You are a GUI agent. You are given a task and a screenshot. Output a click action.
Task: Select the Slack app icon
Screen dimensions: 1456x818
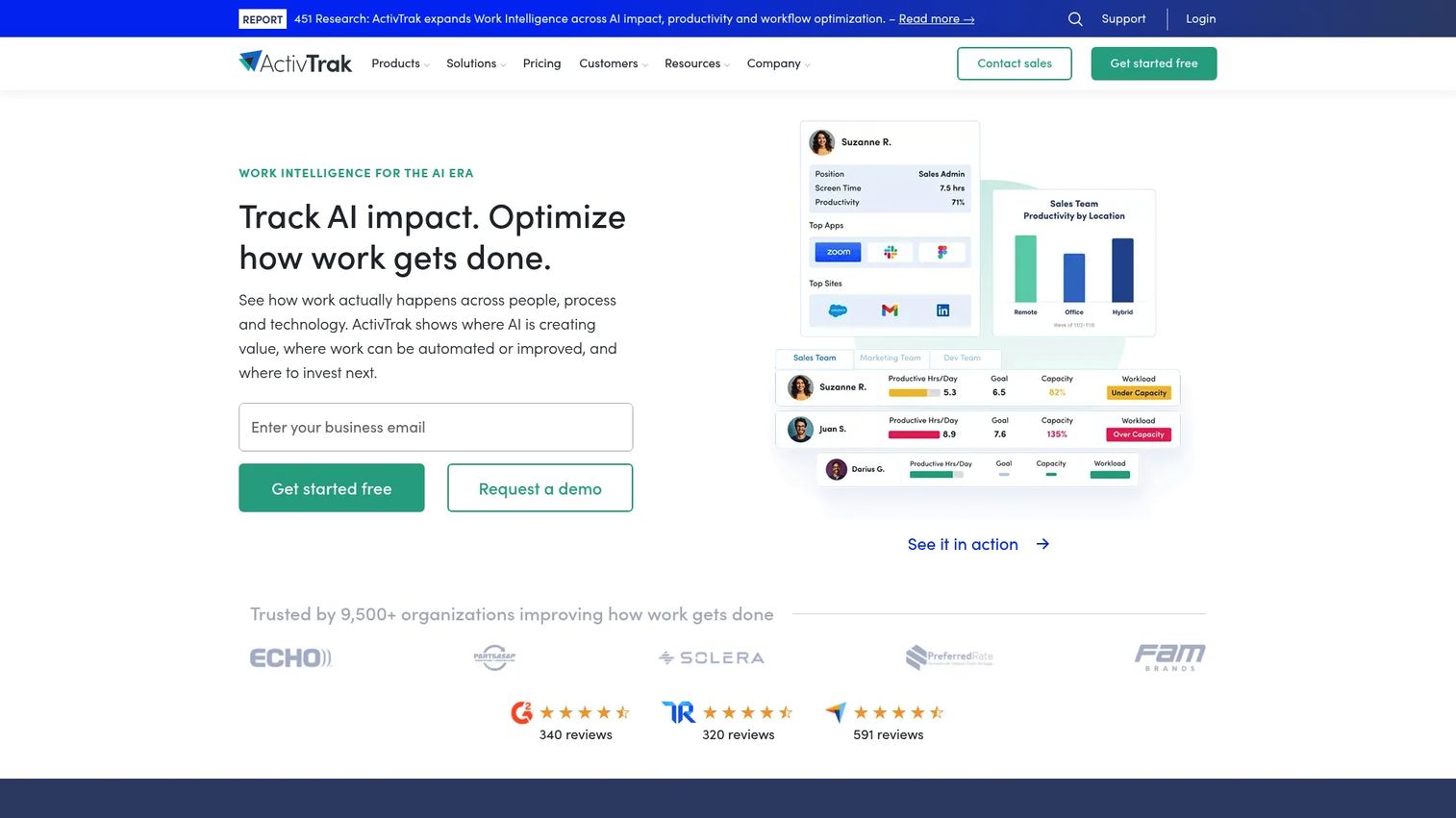(891, 252)
